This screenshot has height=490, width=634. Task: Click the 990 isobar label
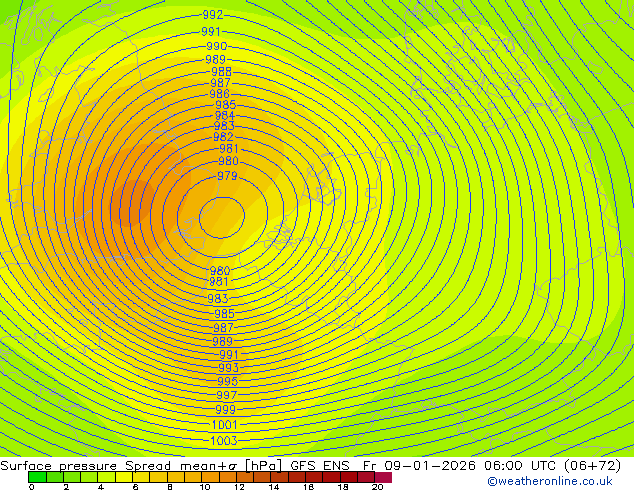[x=217, y=46]
